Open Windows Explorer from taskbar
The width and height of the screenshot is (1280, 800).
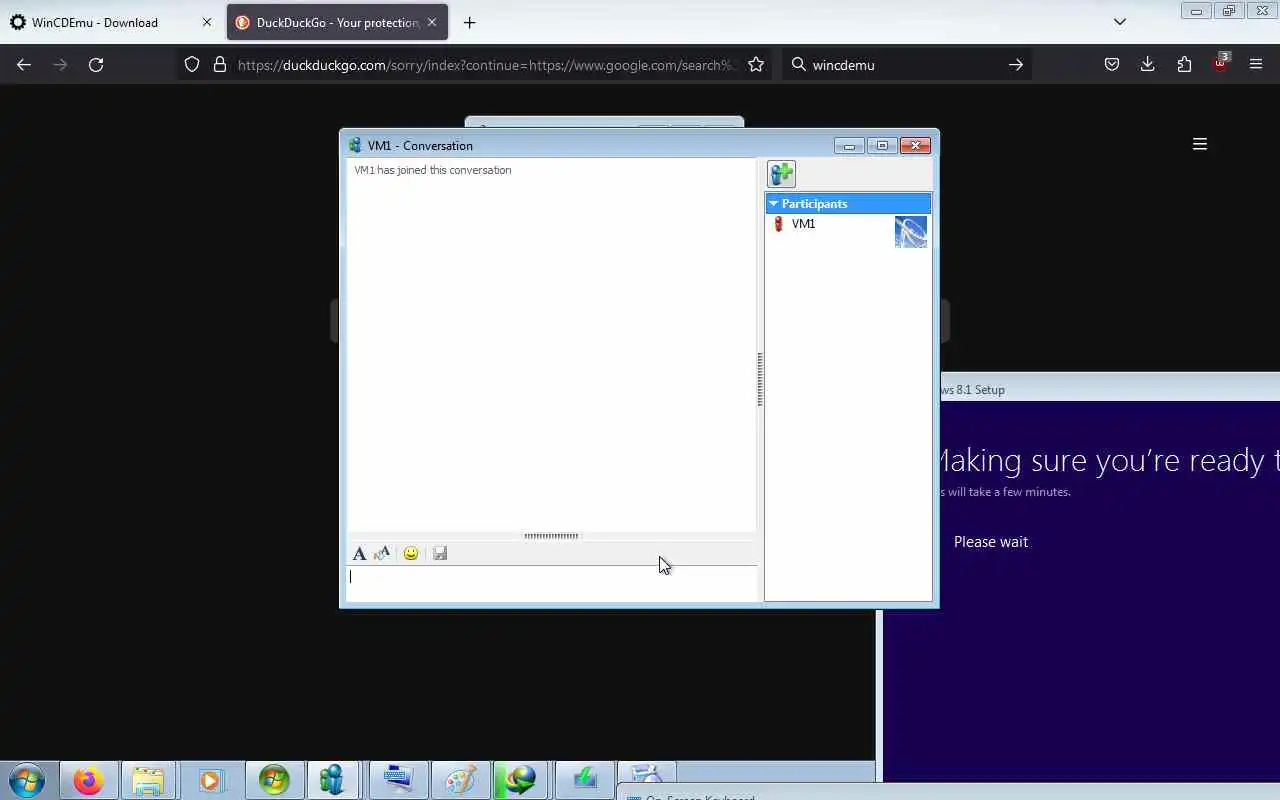pyautogui.click(x=148, y=780)
